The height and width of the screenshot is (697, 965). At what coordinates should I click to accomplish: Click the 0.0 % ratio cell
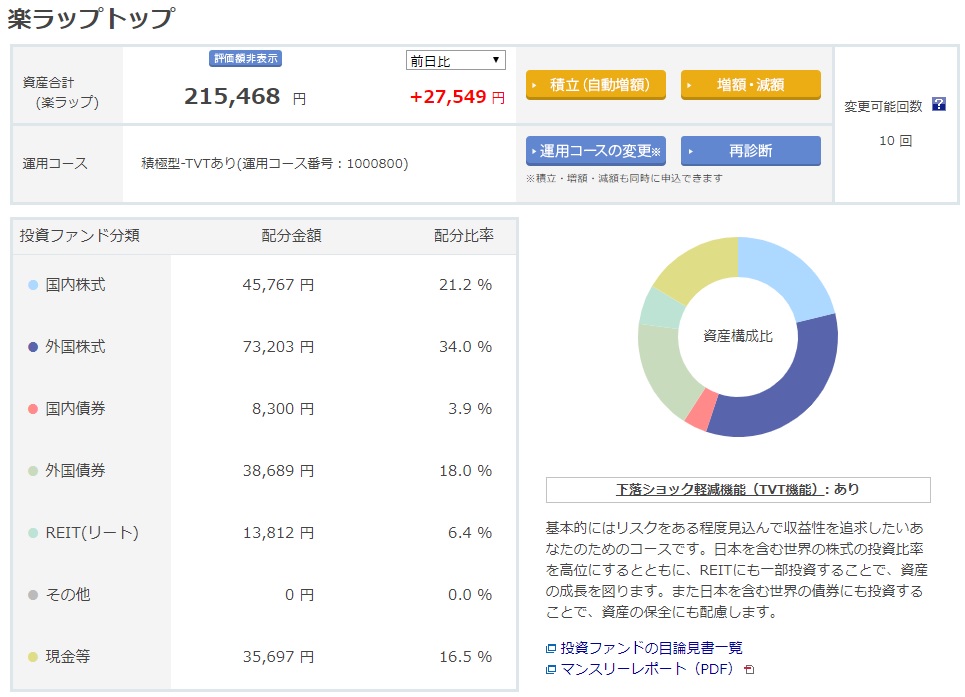tap(470, 595)
